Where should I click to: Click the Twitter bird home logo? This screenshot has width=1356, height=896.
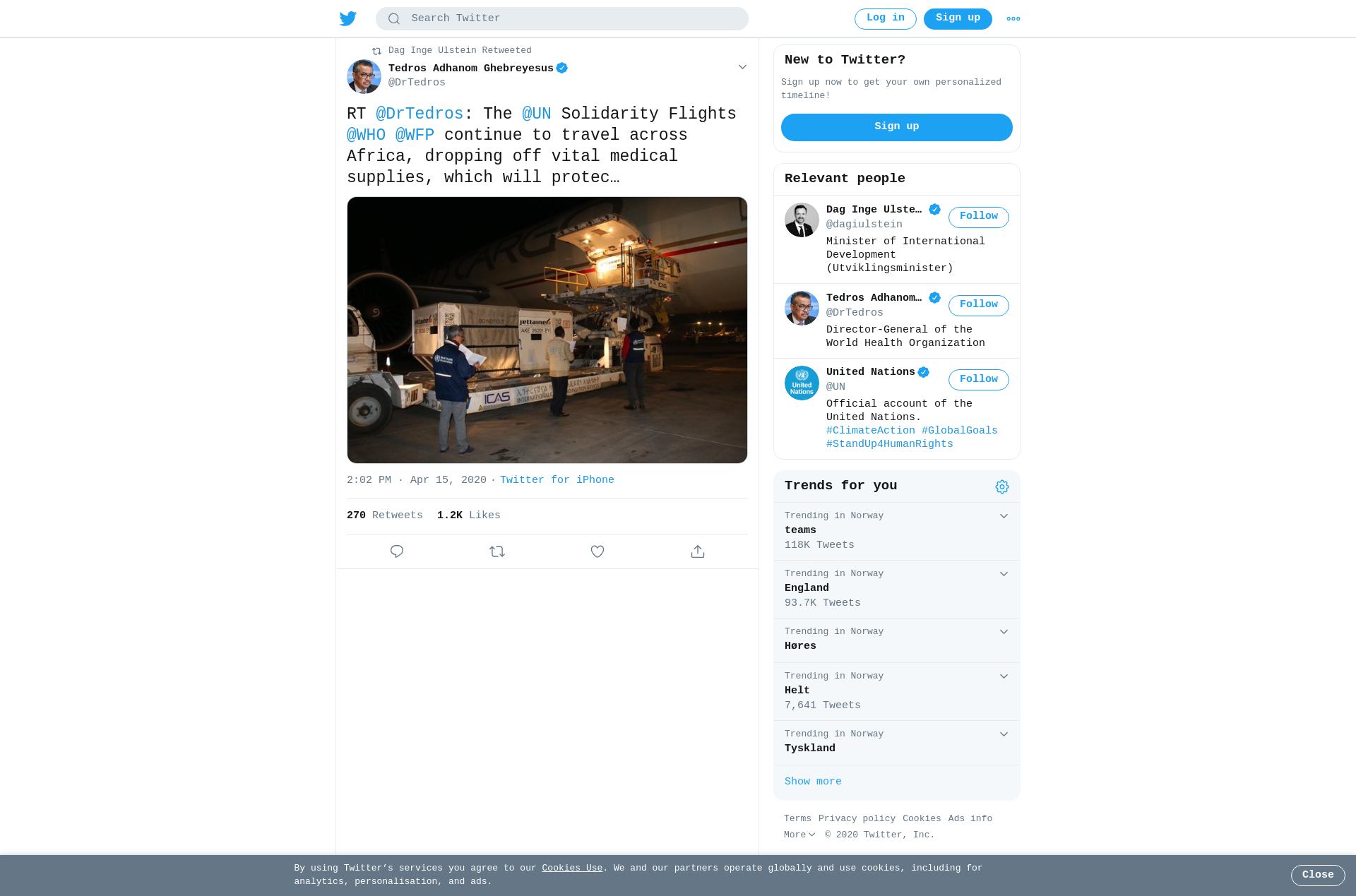(348, 18)
